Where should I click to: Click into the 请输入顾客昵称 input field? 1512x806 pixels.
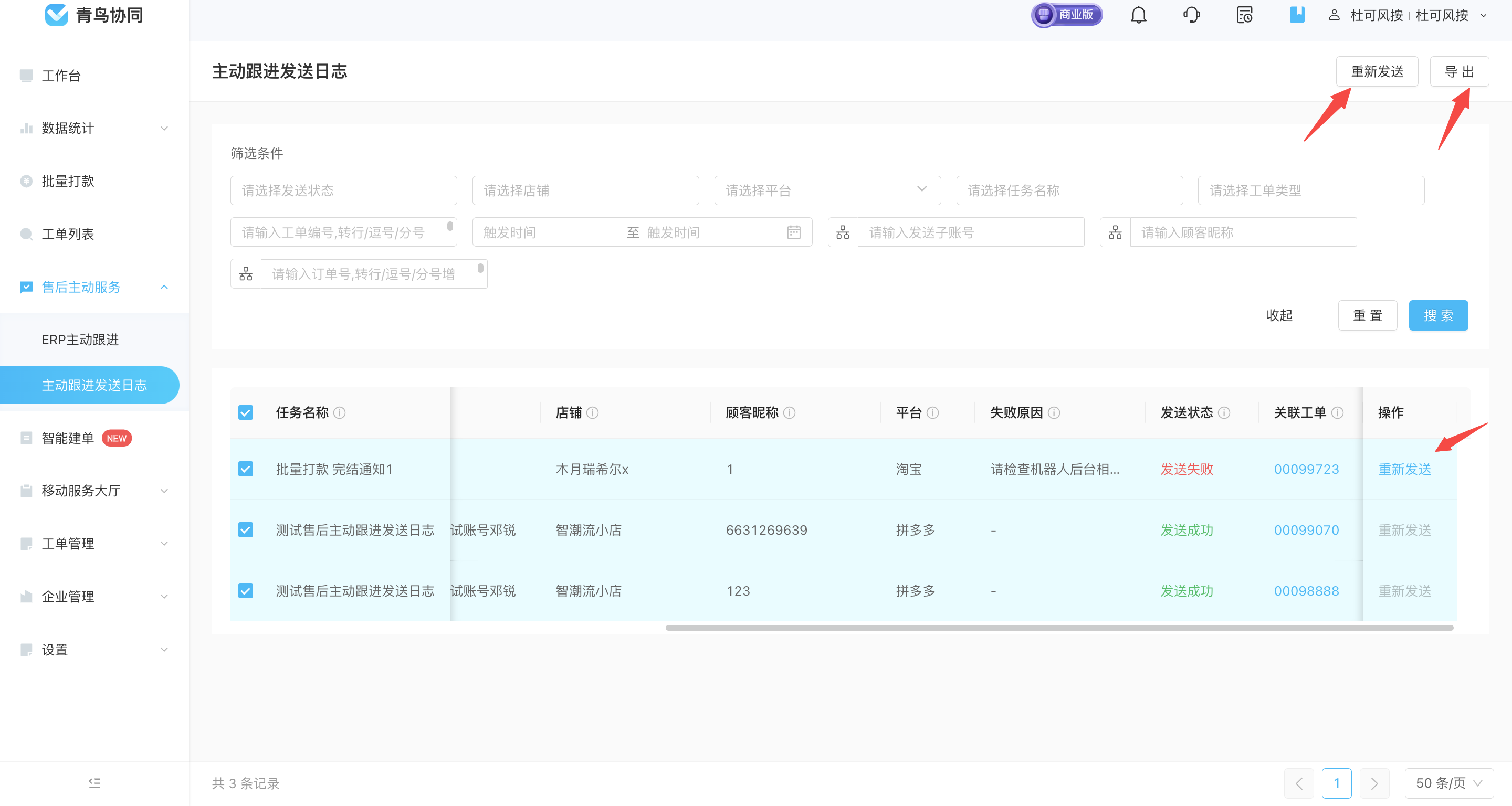1243,232
